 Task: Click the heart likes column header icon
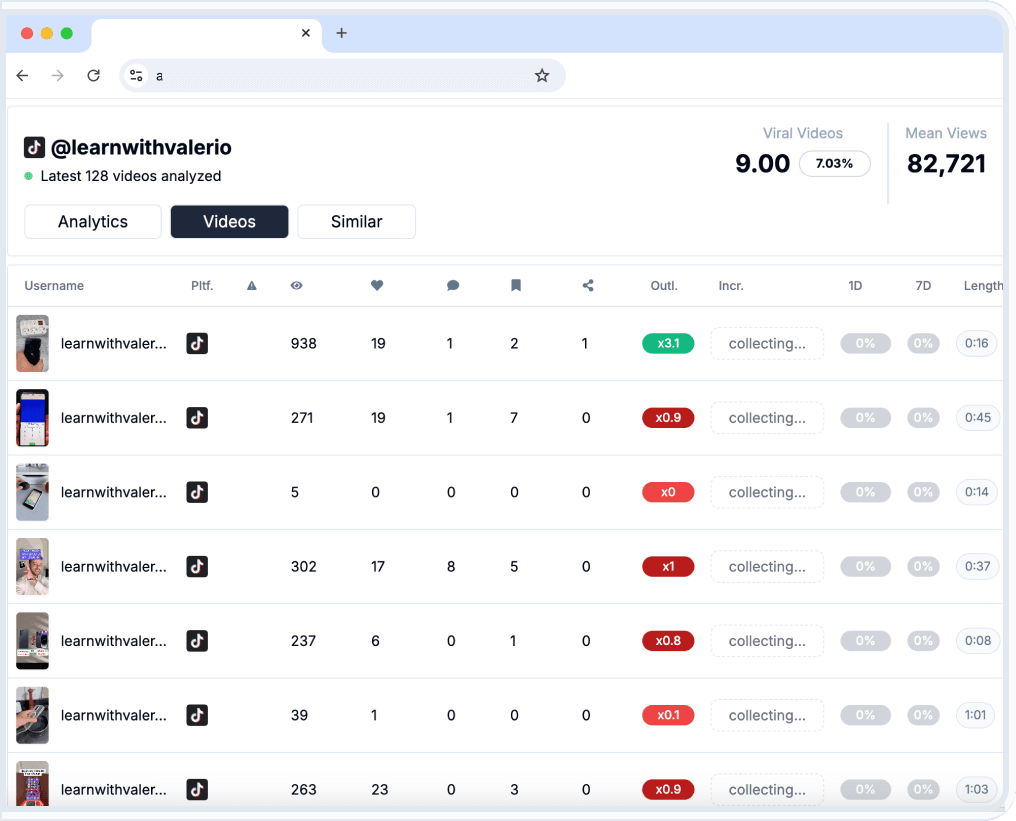tap(377, 285)
